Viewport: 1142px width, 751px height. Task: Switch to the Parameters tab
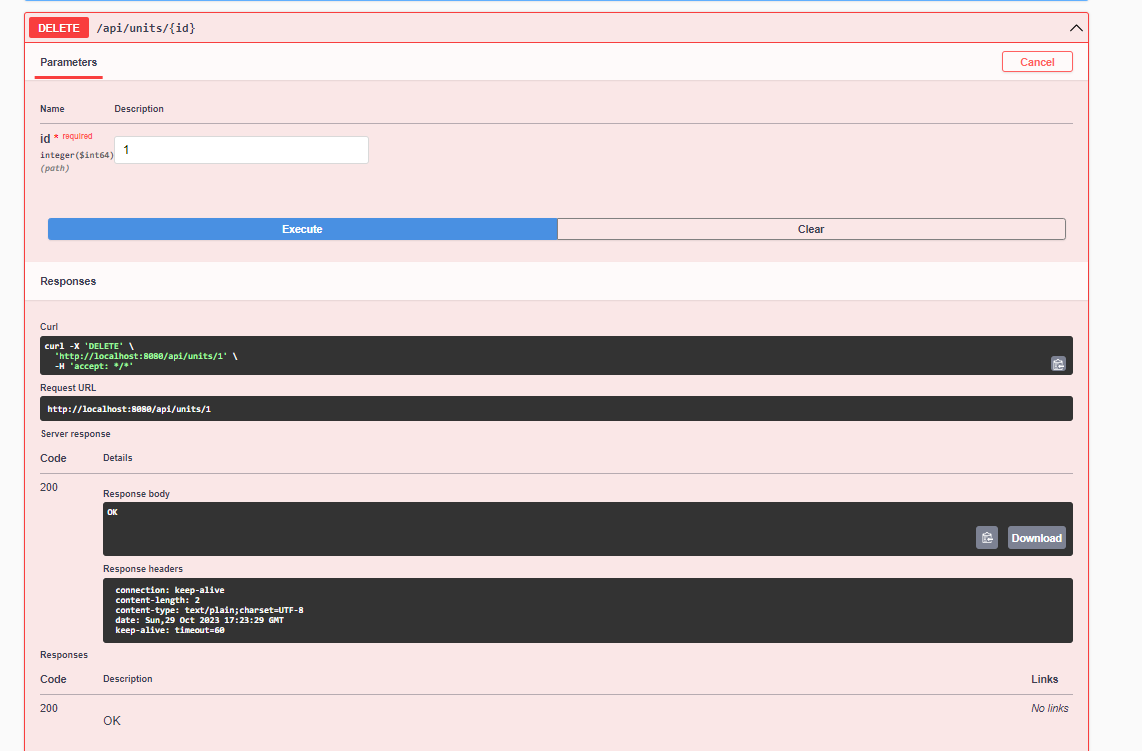(x=69, y=62)
